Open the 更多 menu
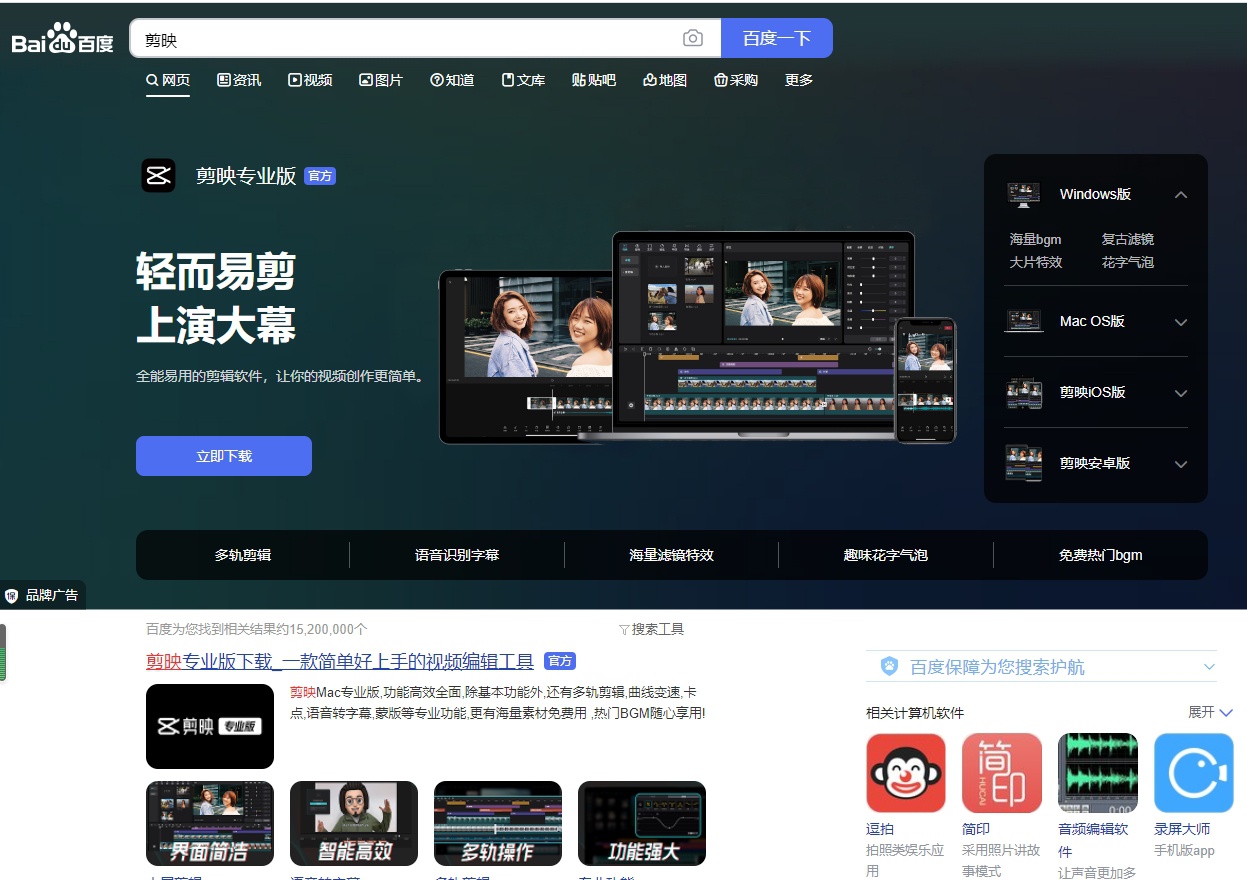 pyautogui.click(x=799, y=80)
